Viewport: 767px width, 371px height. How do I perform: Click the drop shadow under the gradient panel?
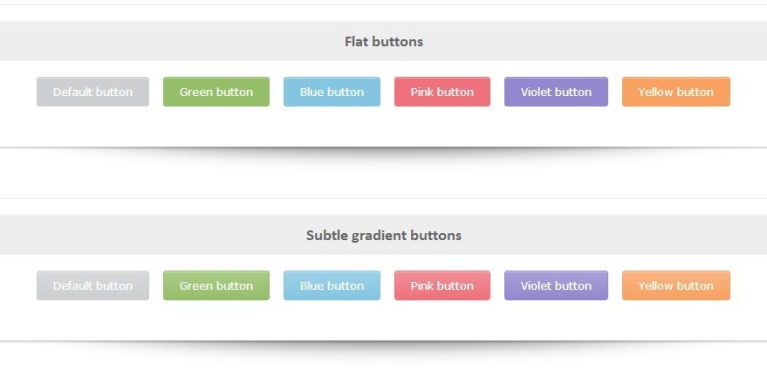384,347
